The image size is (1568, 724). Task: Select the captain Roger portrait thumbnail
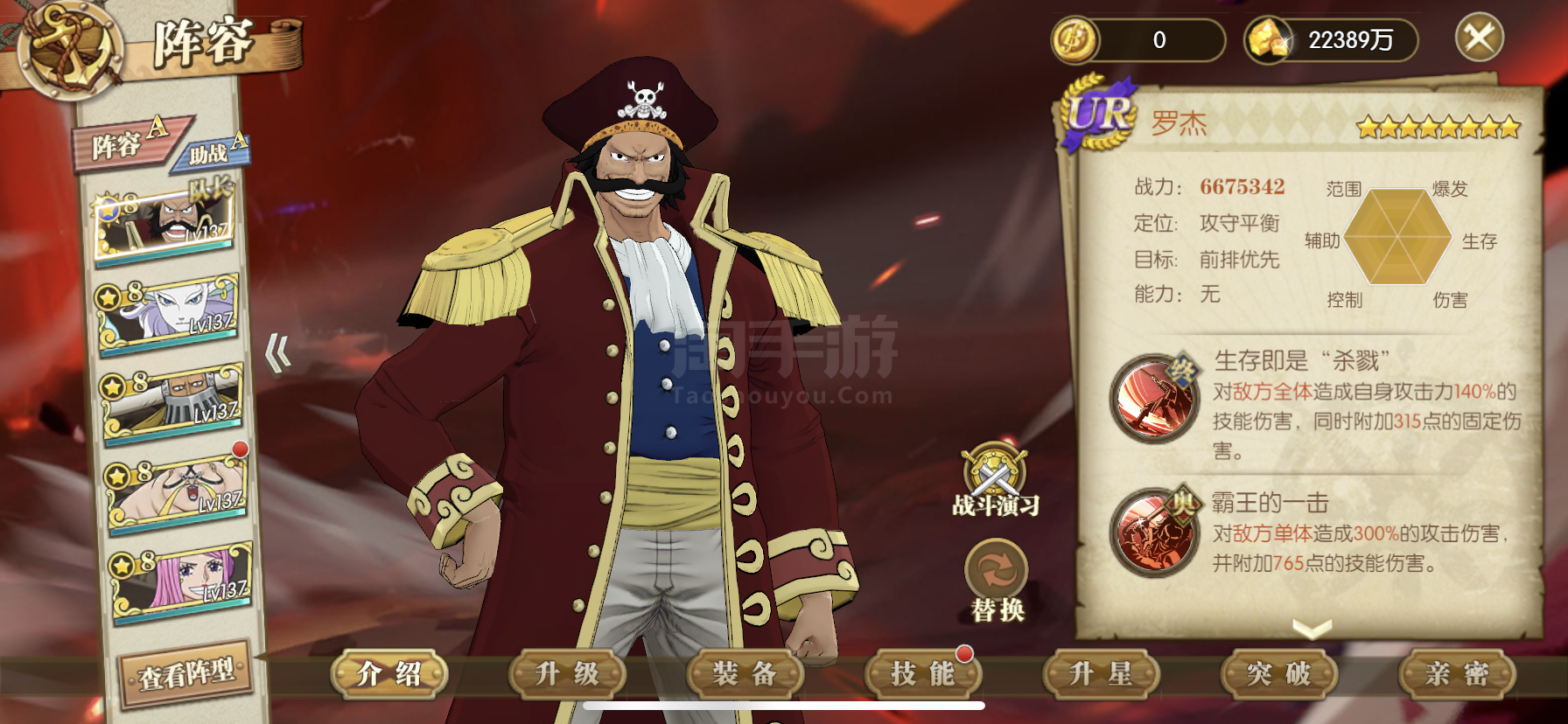[164, 223]
